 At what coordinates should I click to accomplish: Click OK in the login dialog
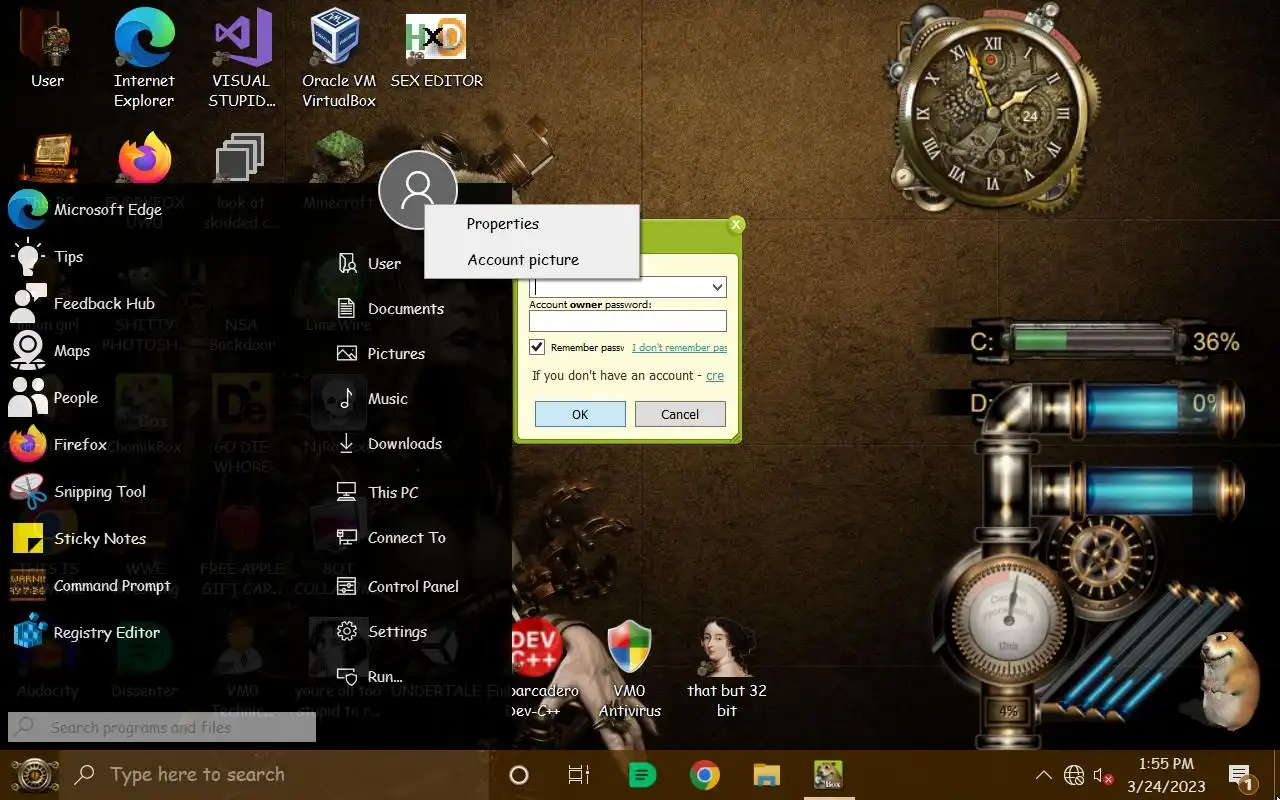click(x=580, y=414)
